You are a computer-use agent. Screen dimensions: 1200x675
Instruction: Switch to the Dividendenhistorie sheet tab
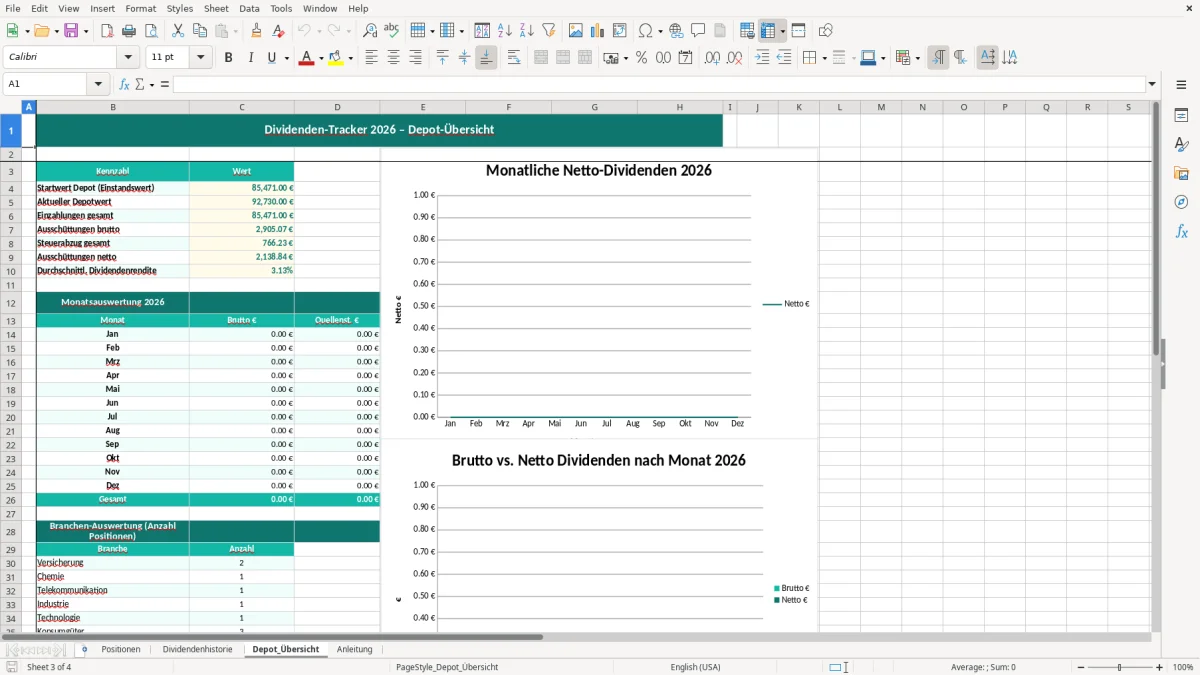[x=197, y=649]
